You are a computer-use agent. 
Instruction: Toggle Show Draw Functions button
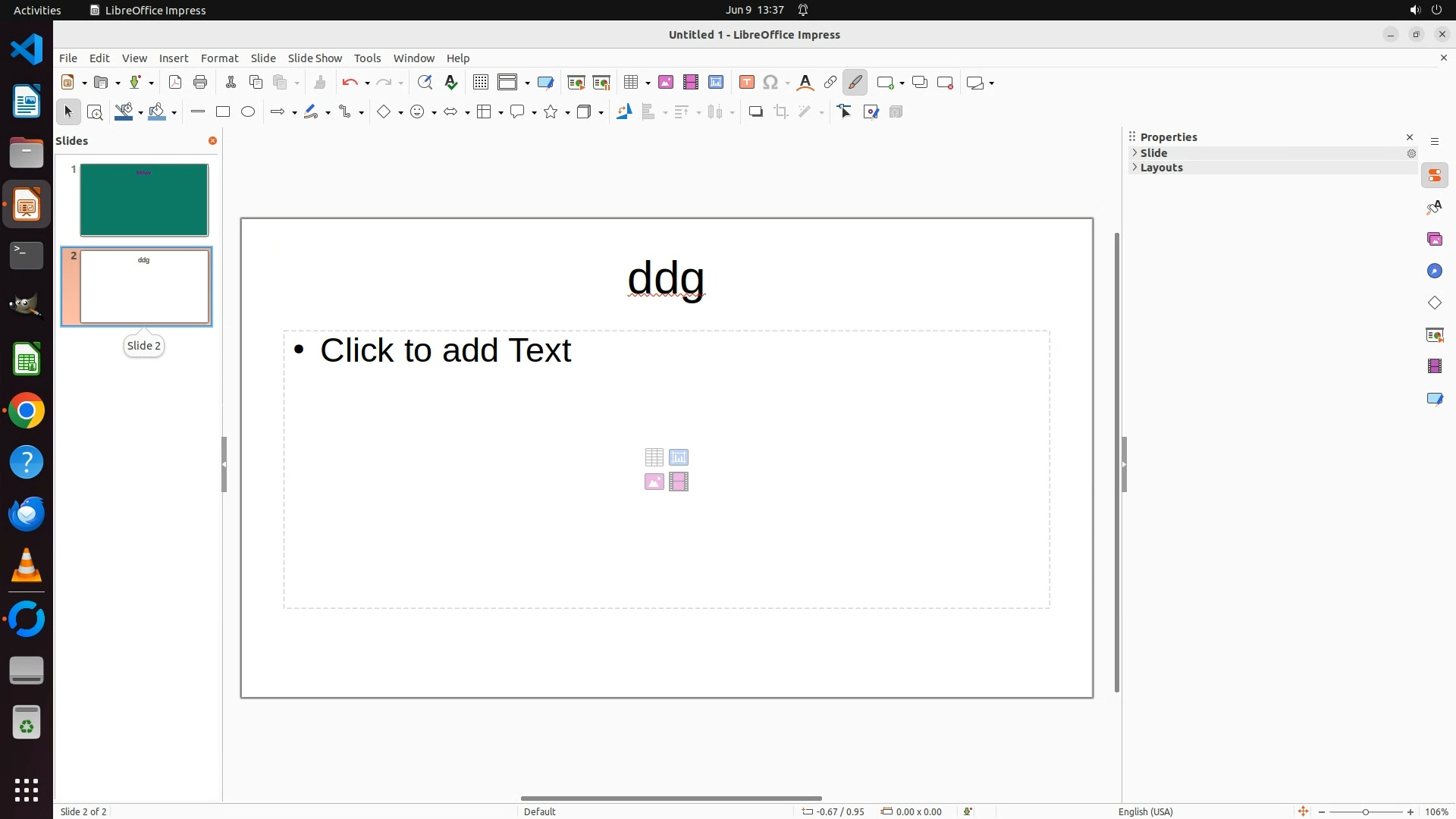[855, 83]
